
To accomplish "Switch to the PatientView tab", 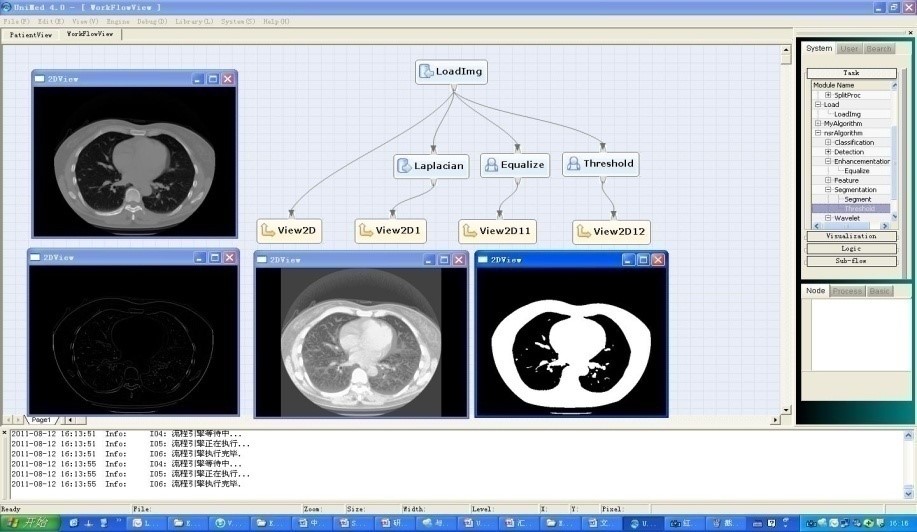I will [31, 34].
